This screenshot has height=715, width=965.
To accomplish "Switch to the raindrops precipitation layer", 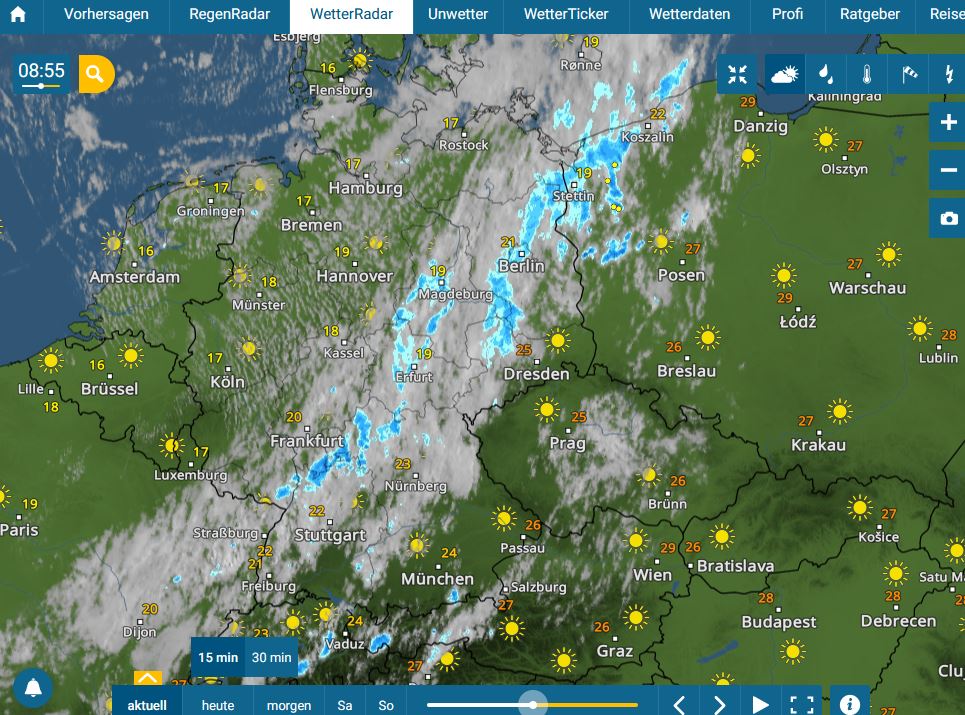I will (826, 74).
